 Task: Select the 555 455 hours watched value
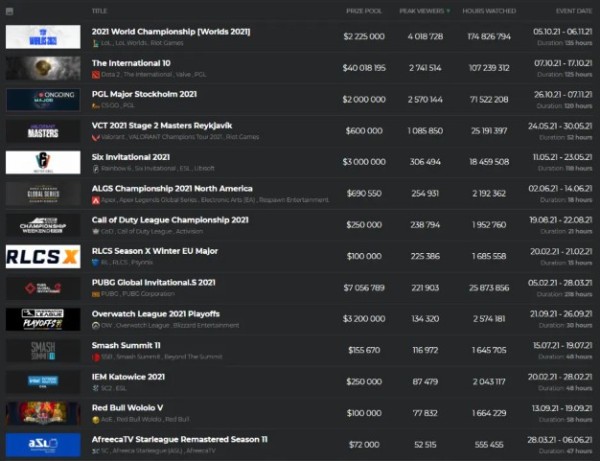pos(489,445)
